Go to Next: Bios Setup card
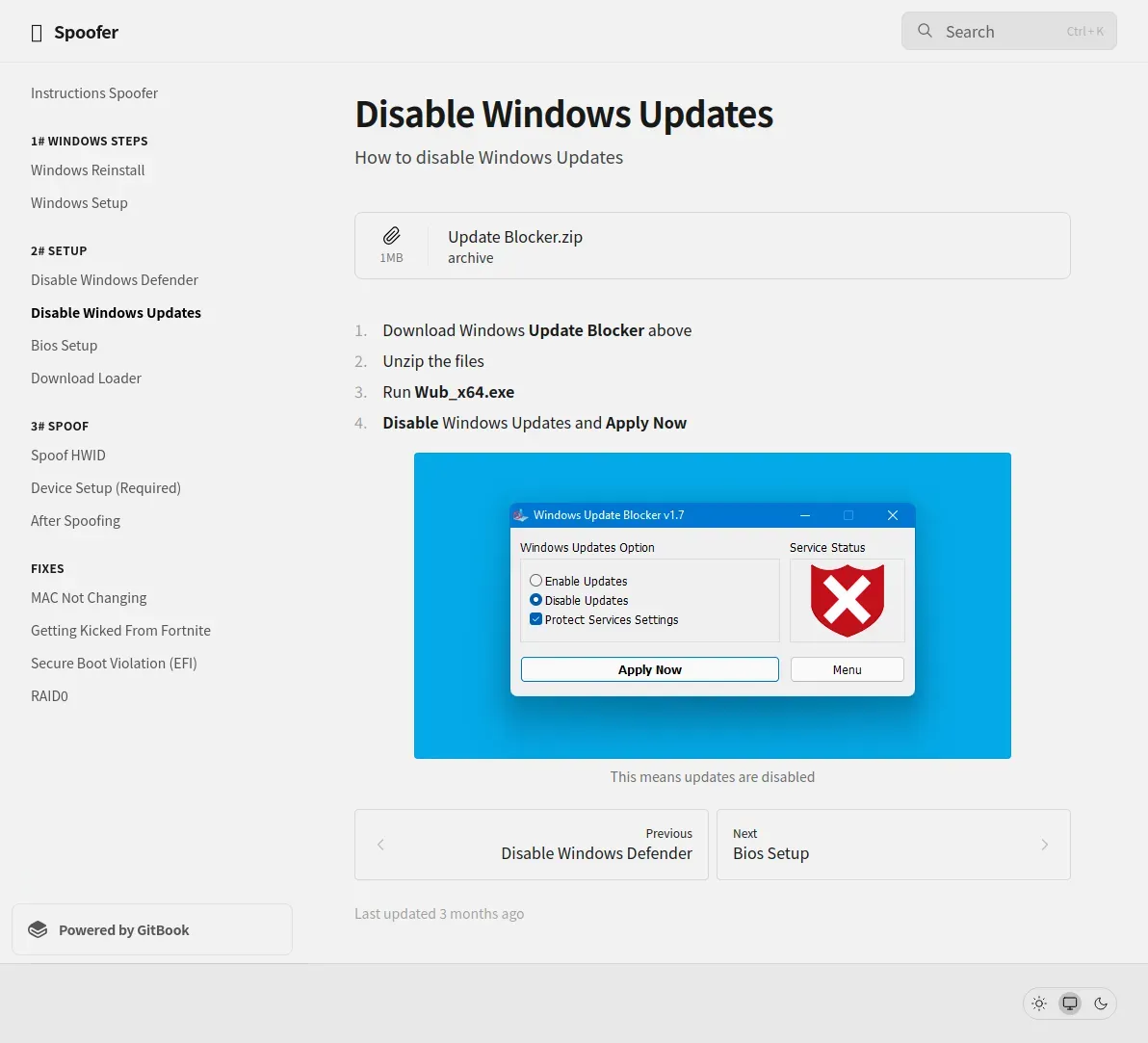 click(x=893, y=845)
